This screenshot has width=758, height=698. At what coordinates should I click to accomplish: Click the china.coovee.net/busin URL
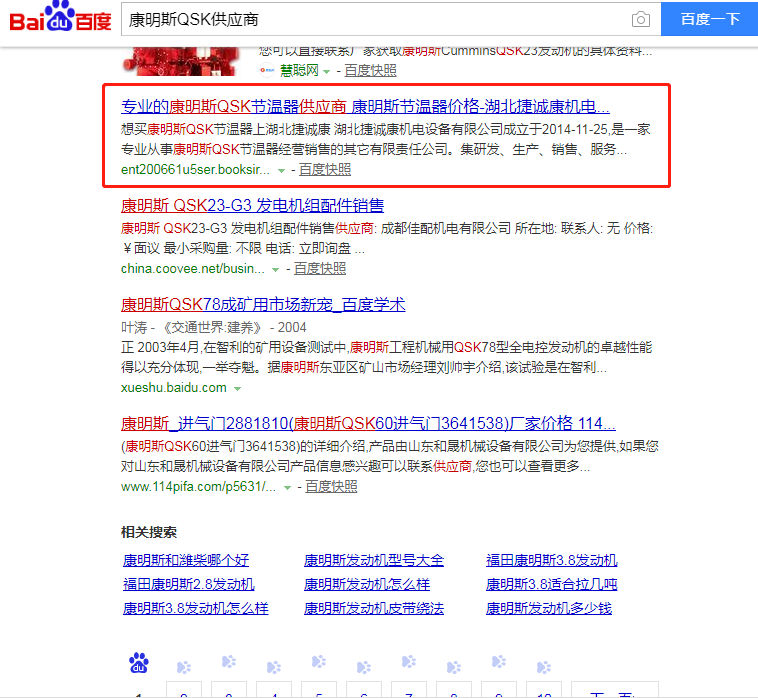[193, 269]
